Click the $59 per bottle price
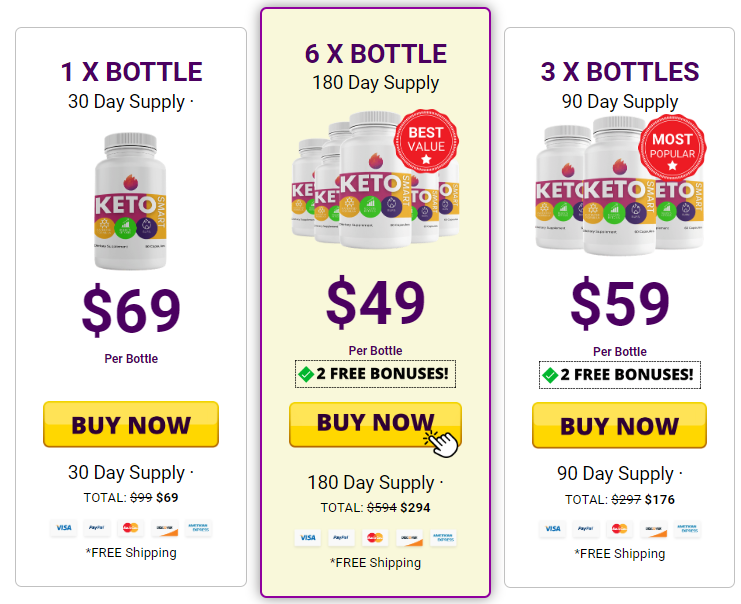Viewport: 741px width, 604px height. point(620,303)
